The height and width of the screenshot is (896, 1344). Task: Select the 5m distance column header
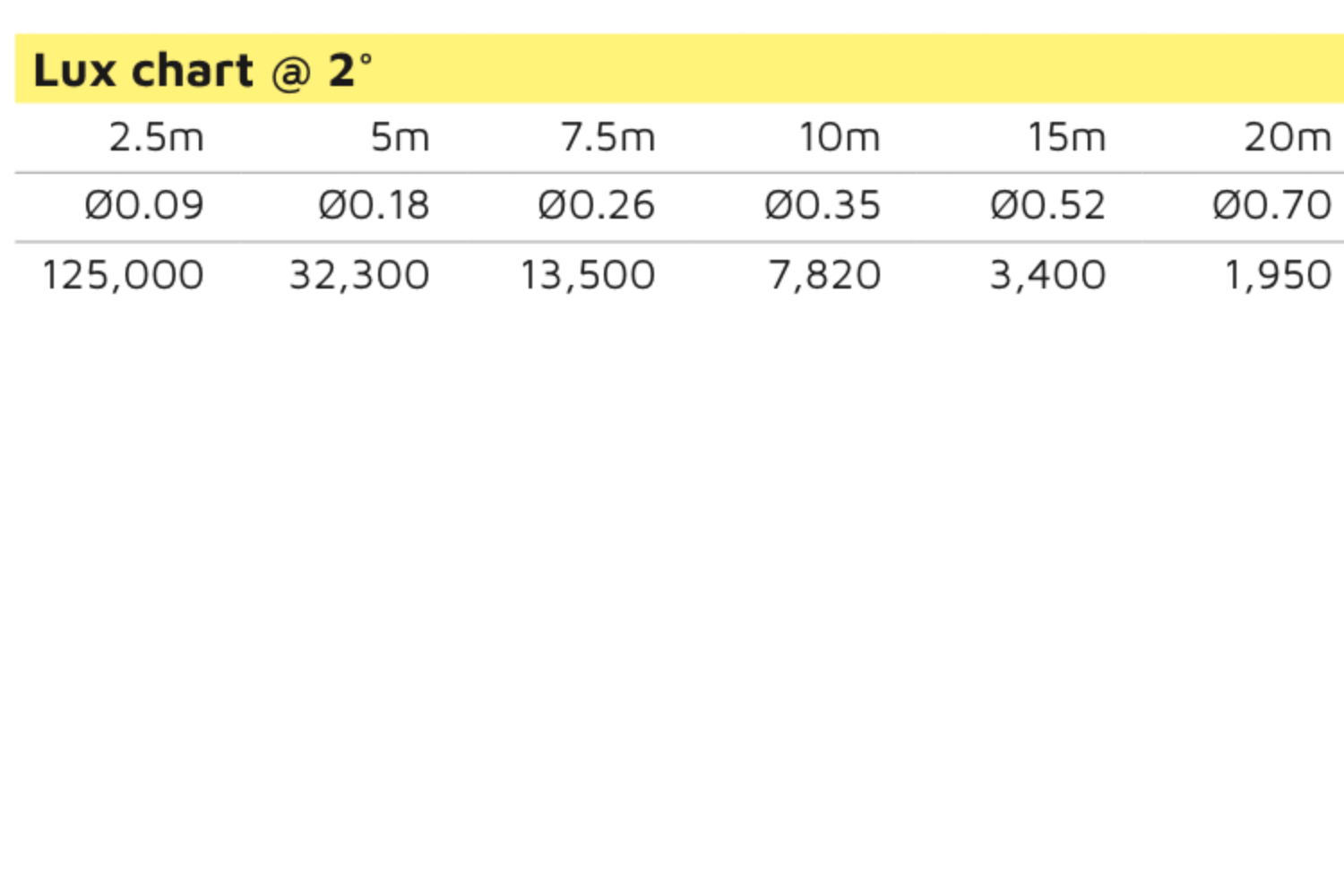400,138
